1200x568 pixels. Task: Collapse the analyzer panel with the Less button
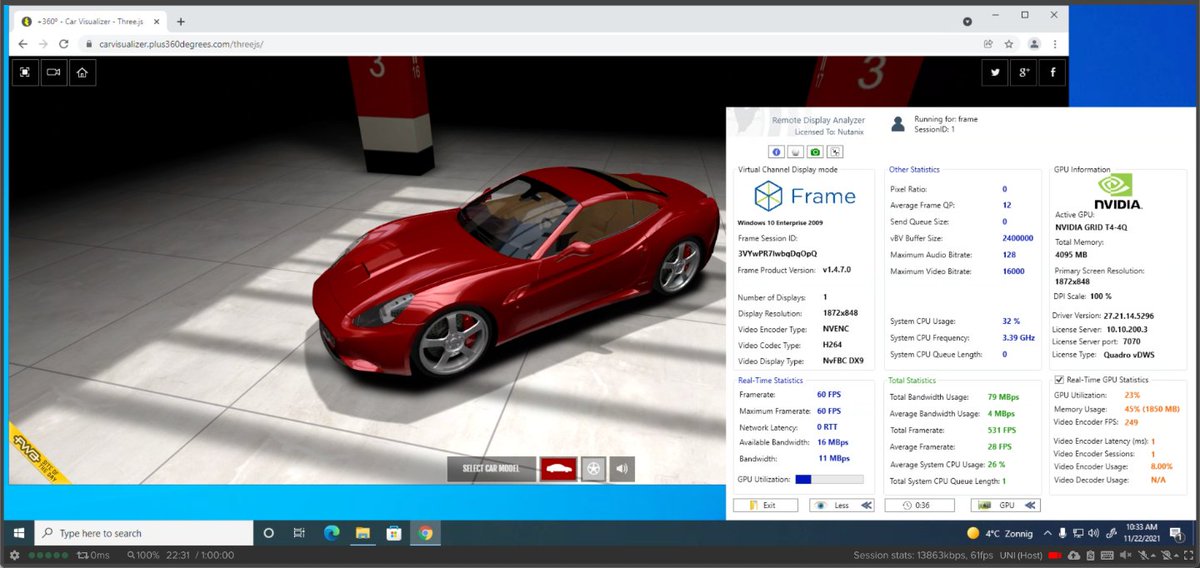842,505
